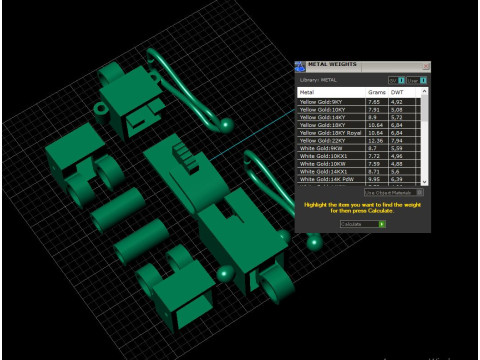Click the Metal Weights scale icon
The height and width of the screenshot is (360, 480).
pos(300,66)
